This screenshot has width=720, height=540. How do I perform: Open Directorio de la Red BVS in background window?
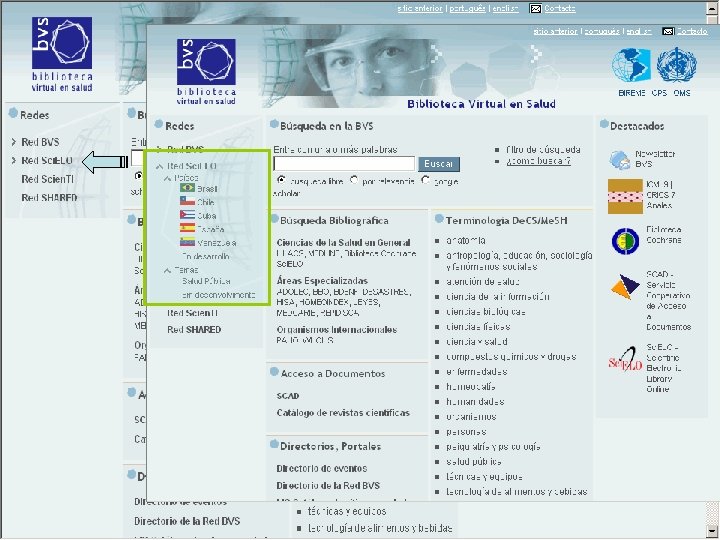pos(187,521)
